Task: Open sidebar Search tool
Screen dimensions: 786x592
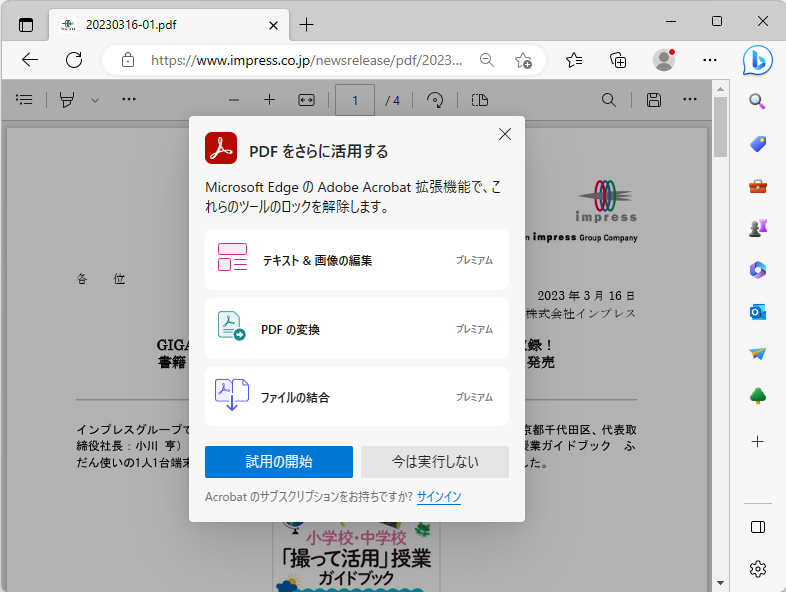Action: pos(757,102)
